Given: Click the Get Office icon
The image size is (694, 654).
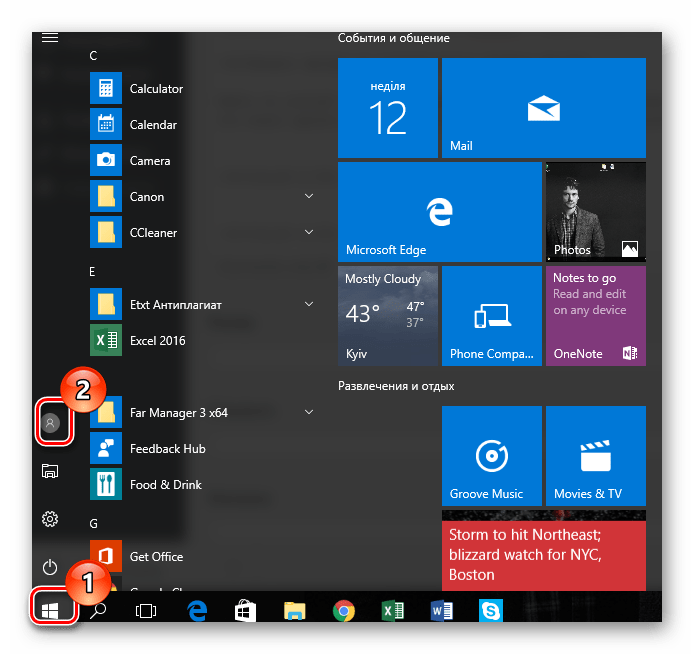Looking at the screenshot, I should pos(106,556).
